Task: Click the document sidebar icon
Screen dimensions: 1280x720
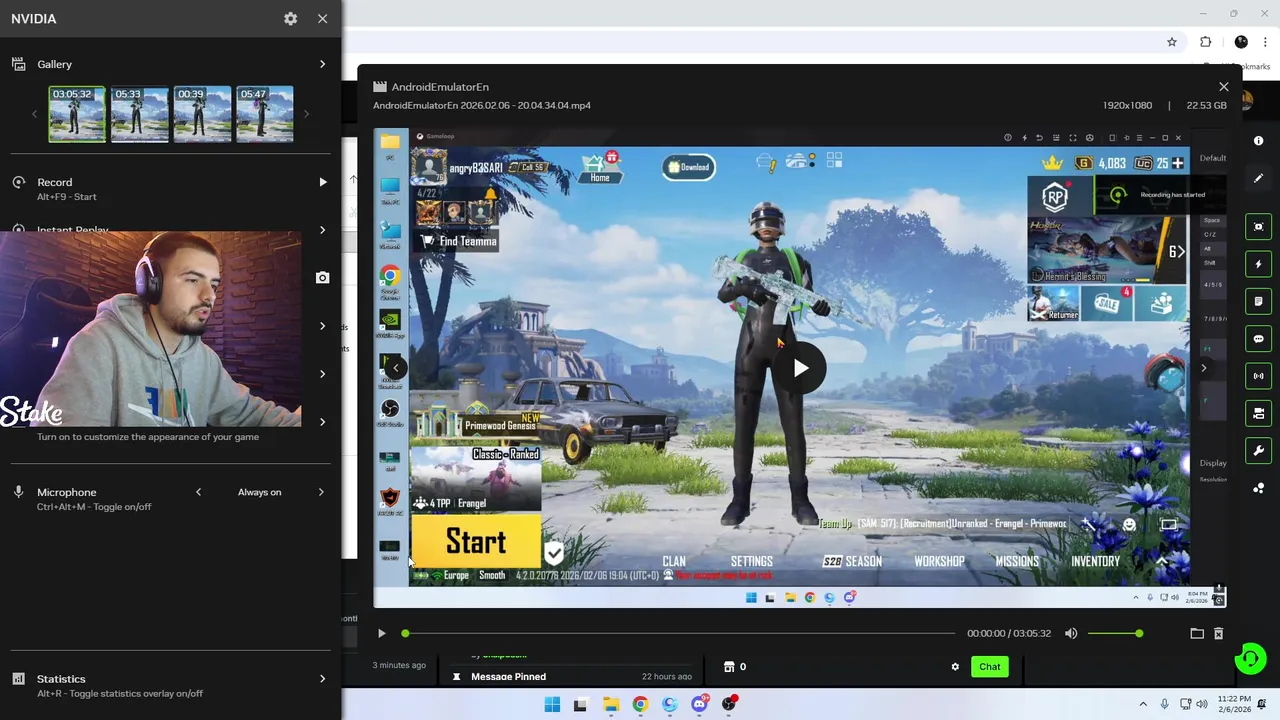Action: pyautogui.click(x=1259, y=301)
